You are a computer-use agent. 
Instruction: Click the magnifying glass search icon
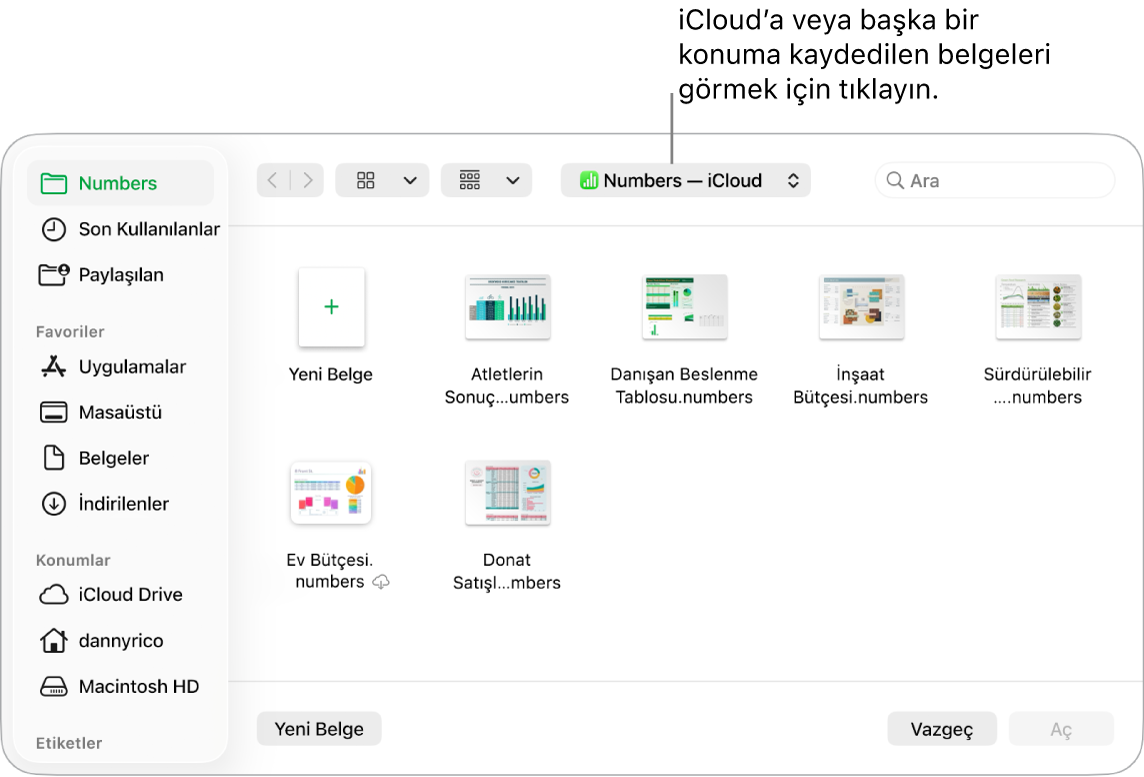[894, 180]
